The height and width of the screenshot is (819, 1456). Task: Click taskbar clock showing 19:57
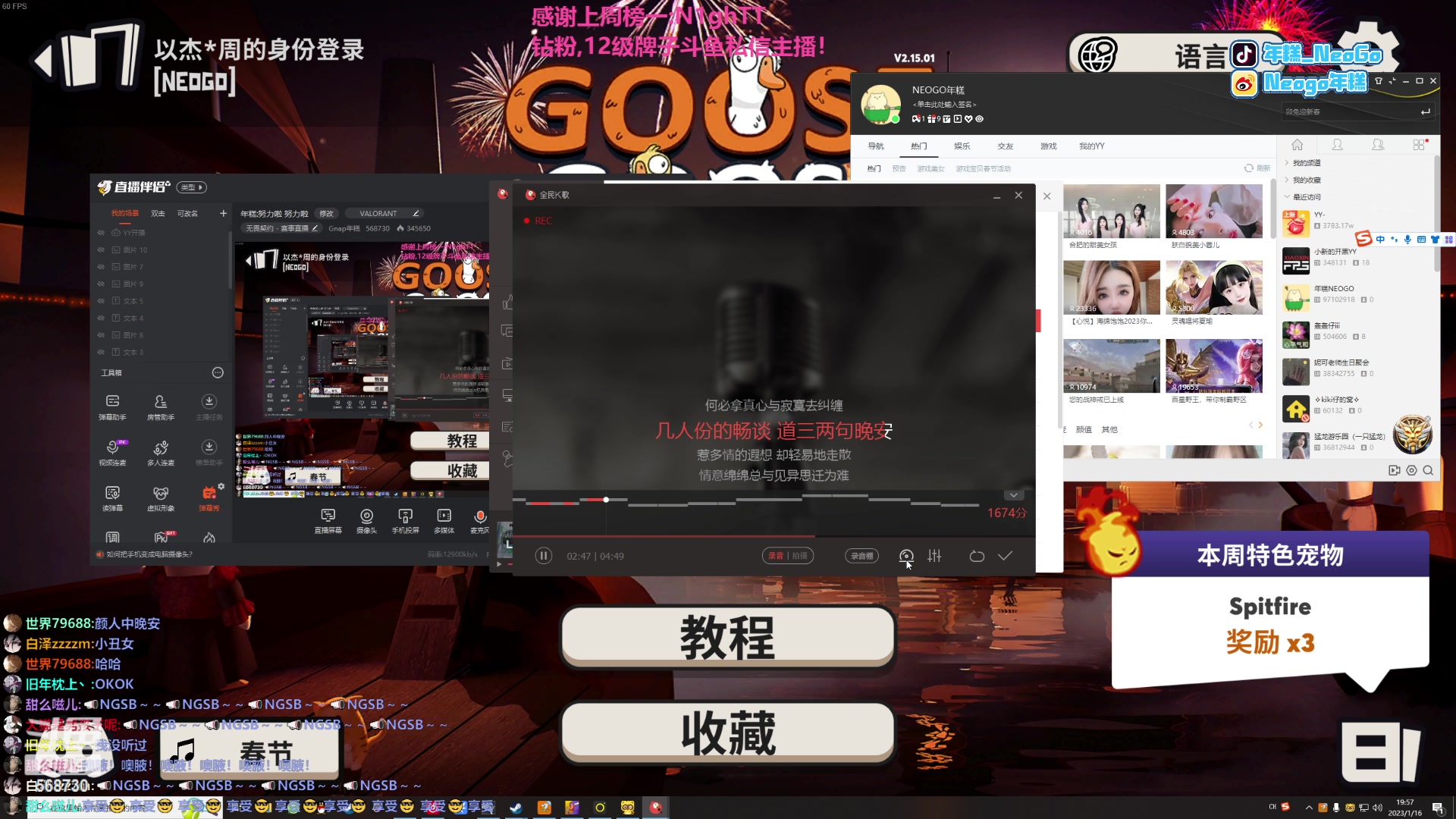tap(1404, 808)
